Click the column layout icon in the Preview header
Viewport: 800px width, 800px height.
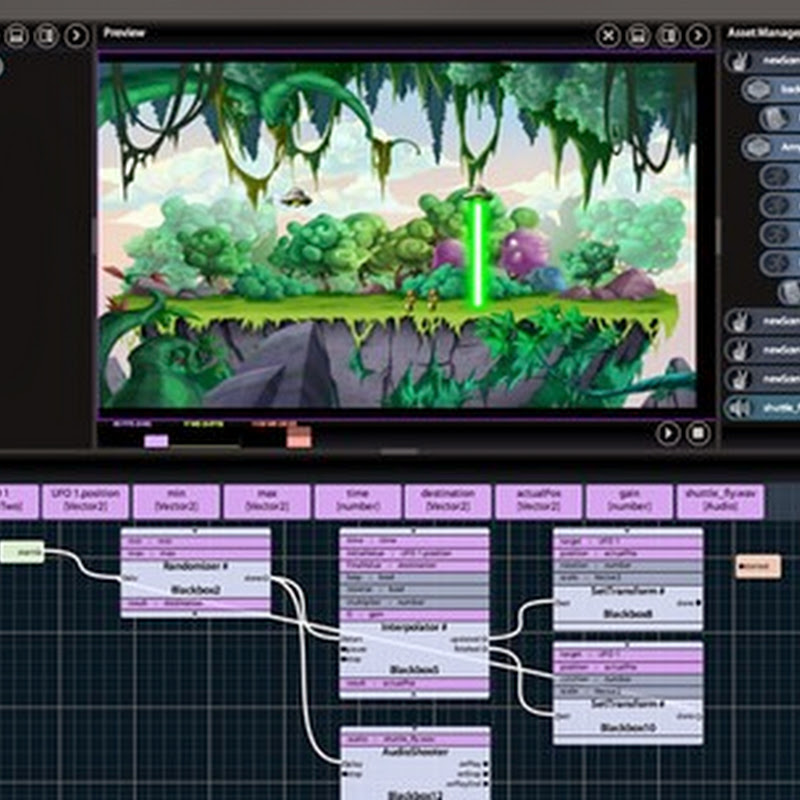click(668, 36)
